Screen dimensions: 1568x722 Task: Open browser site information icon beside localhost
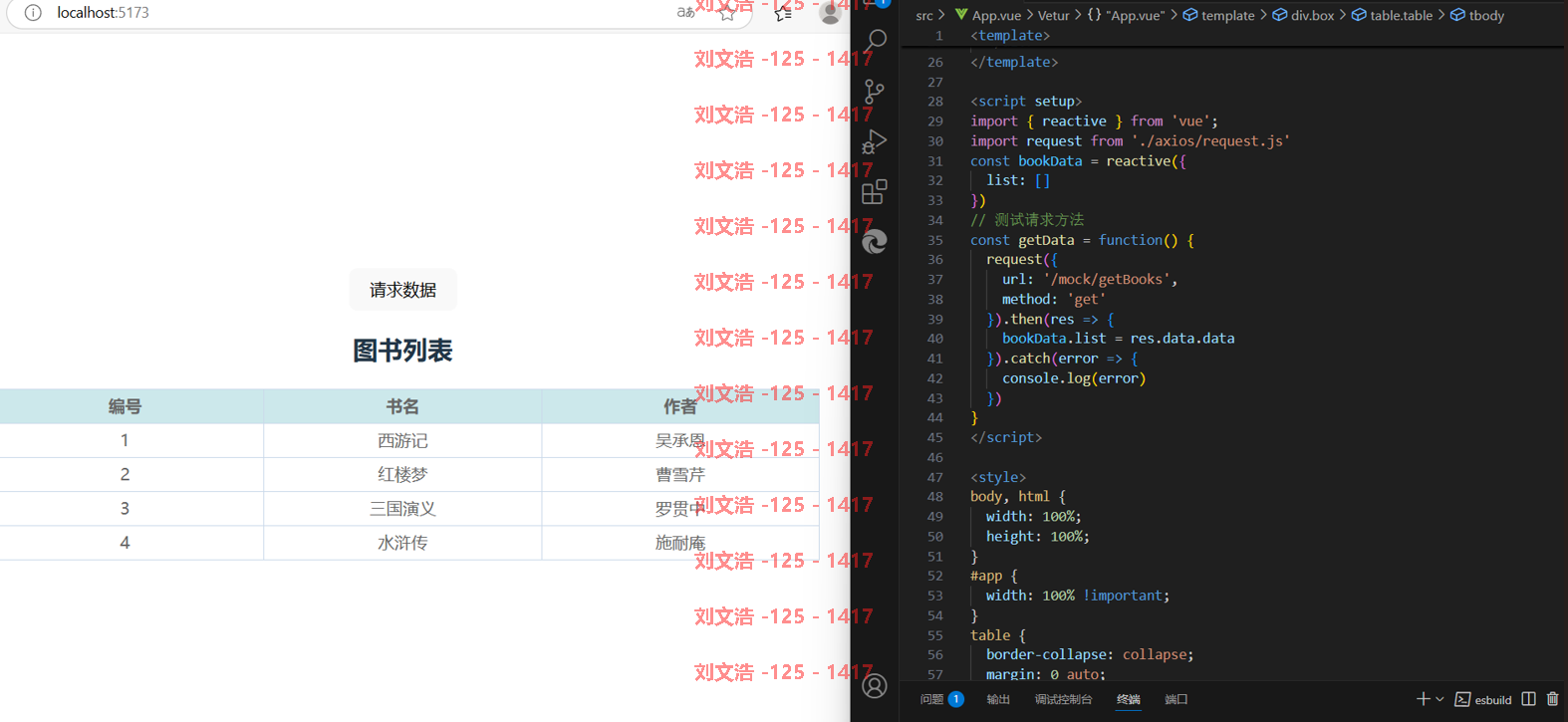coord(33,13)
